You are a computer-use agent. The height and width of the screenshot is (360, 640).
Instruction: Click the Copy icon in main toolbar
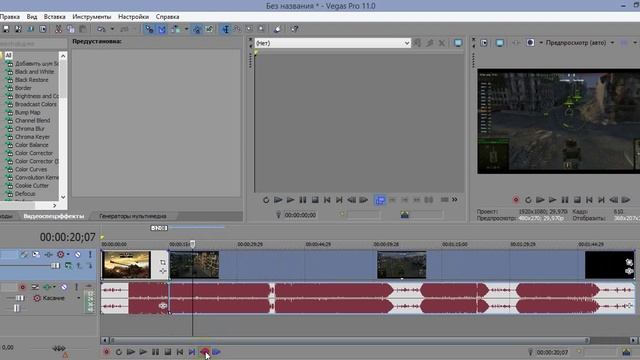tap(71, 29)
